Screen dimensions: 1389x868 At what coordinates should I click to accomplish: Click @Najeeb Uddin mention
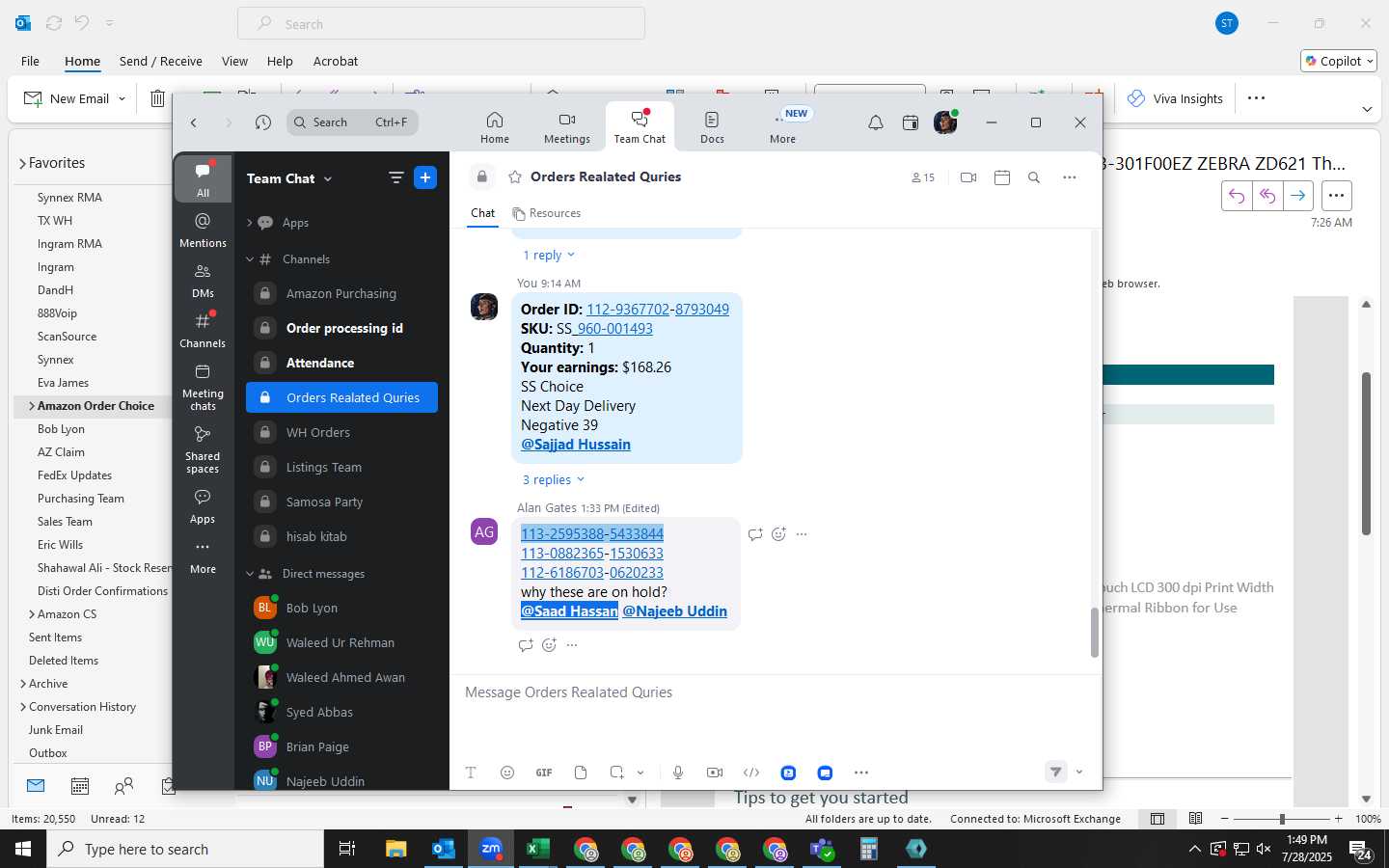(x=675, y=611)
